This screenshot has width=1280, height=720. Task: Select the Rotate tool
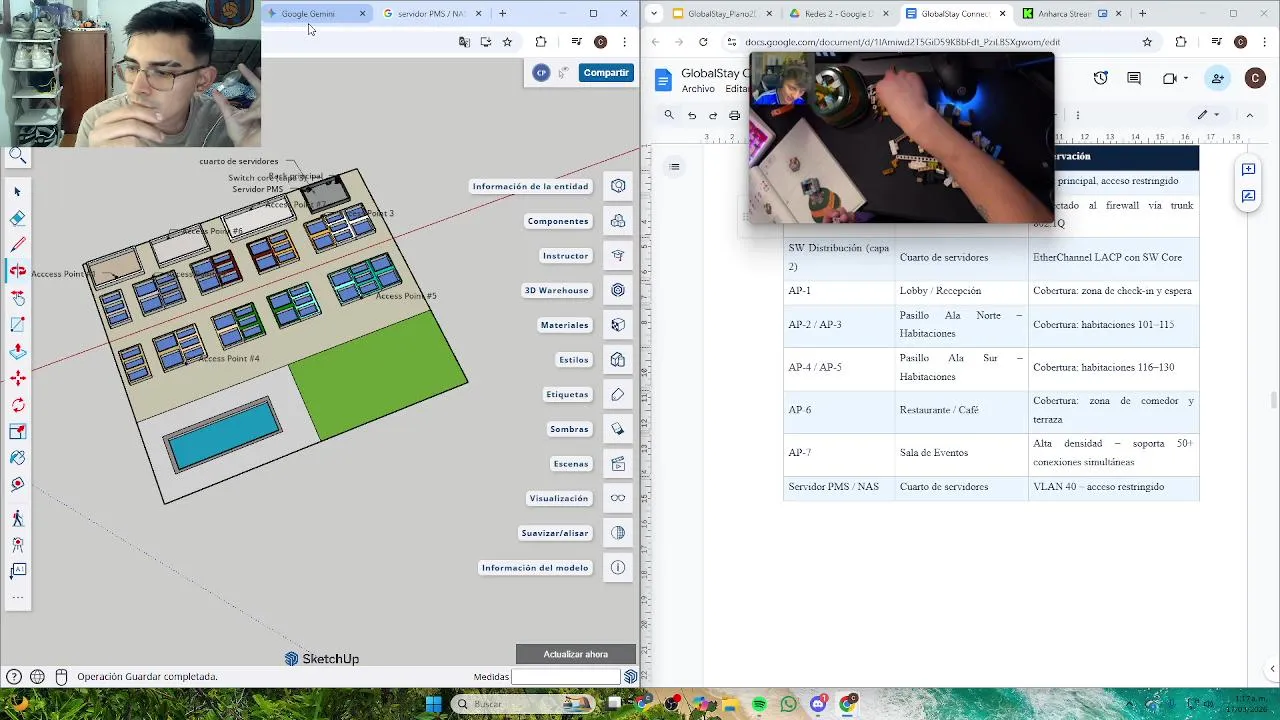point(17,405)
